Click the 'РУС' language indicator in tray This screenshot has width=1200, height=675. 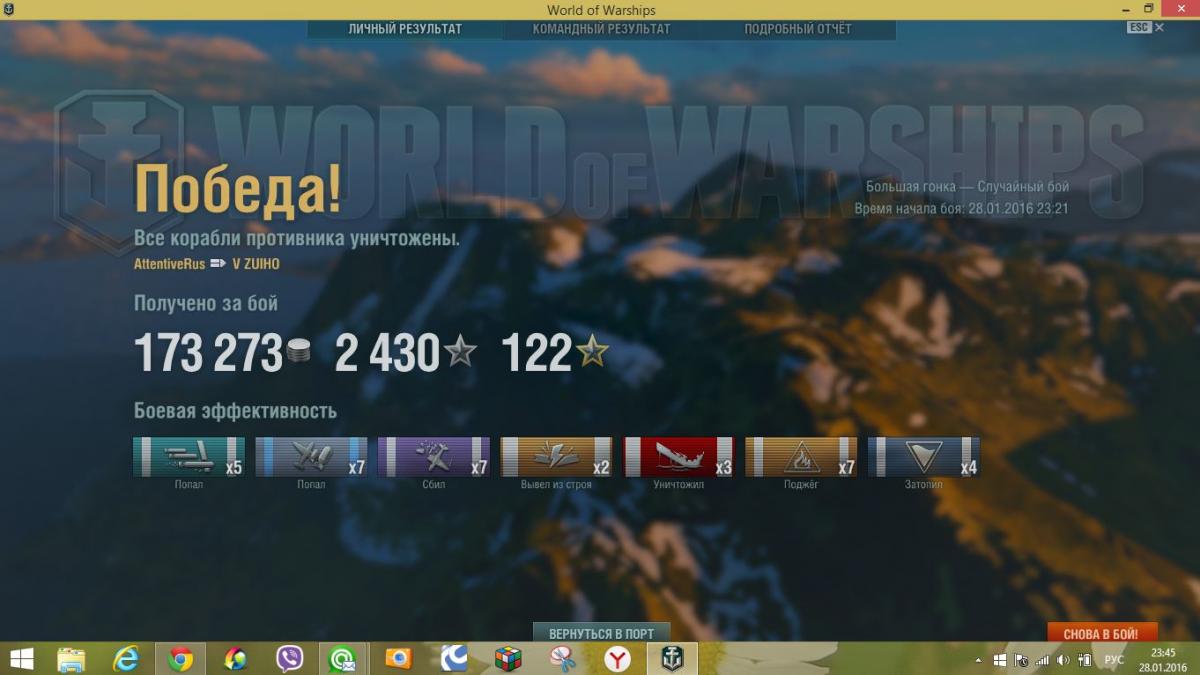(x=1113, y=660)
